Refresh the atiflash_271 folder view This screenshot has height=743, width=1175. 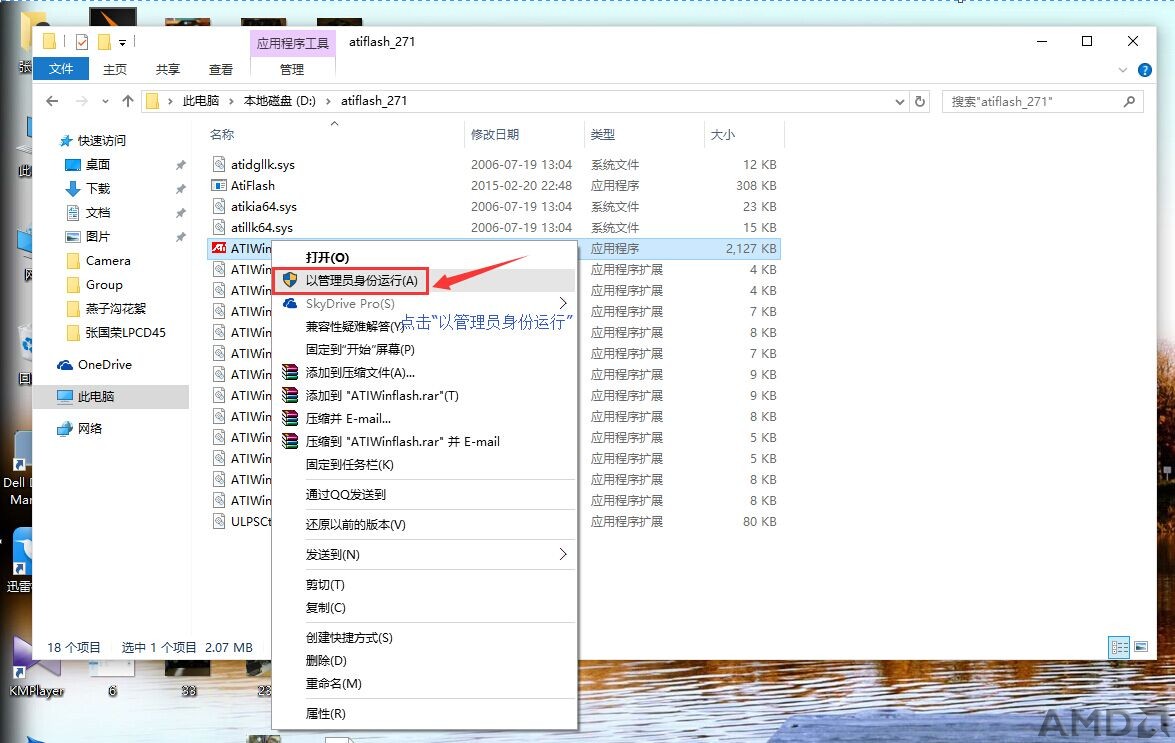(x=920, y=101)
